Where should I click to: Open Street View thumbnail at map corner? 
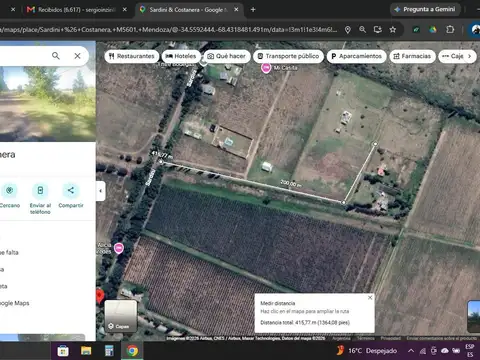[x=474, y=316]
